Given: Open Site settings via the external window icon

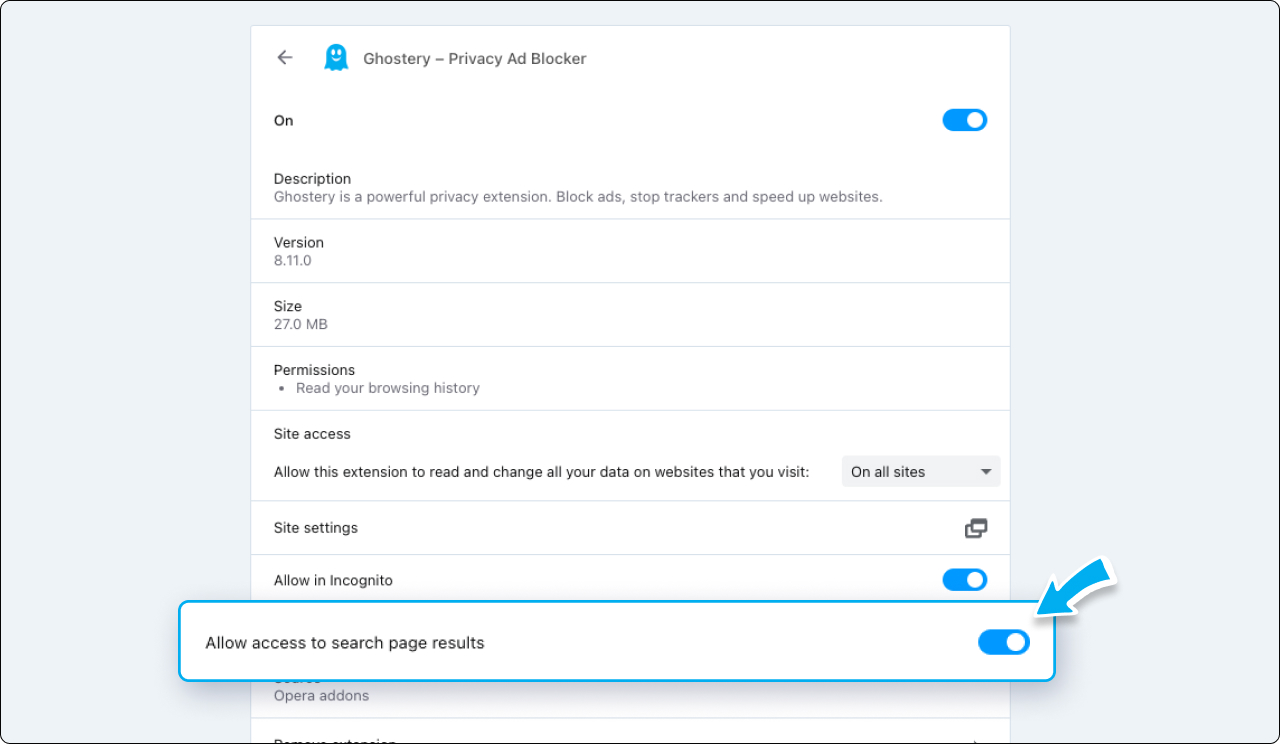Looking at the screenshot, I should click(976, 527).
